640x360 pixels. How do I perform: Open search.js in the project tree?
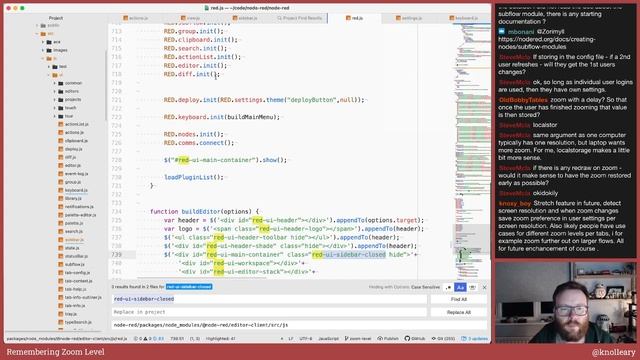click(x=74, y=231)
